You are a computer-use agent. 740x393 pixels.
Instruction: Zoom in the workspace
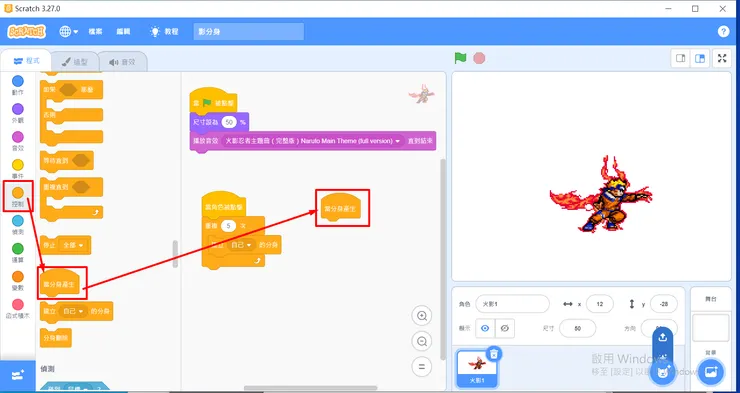point(422,316)
